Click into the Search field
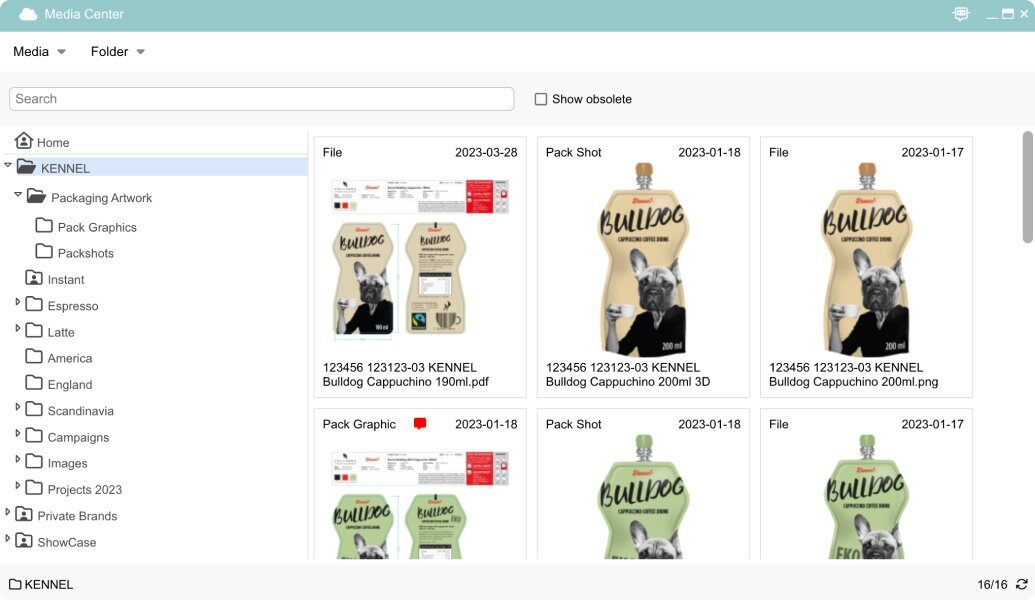1035x600 pixels. click(261, 99)
